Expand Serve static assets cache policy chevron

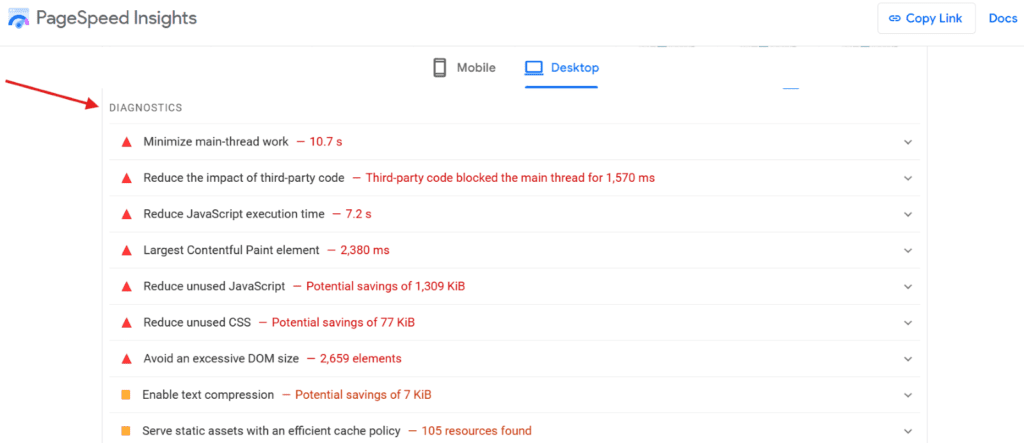tap(908, 431)
